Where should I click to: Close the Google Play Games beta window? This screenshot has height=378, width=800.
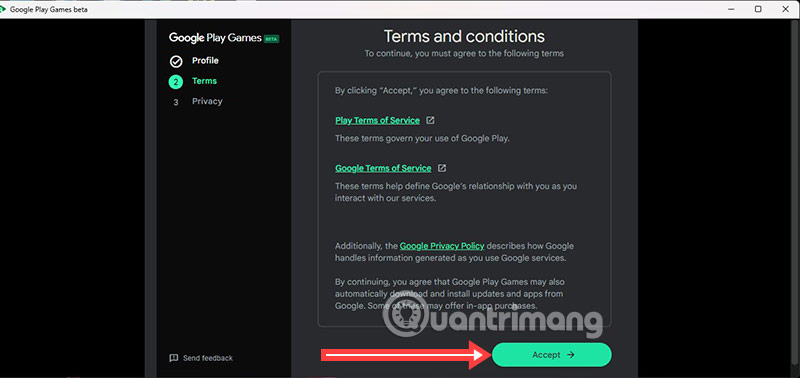click(x=786, y=9)
